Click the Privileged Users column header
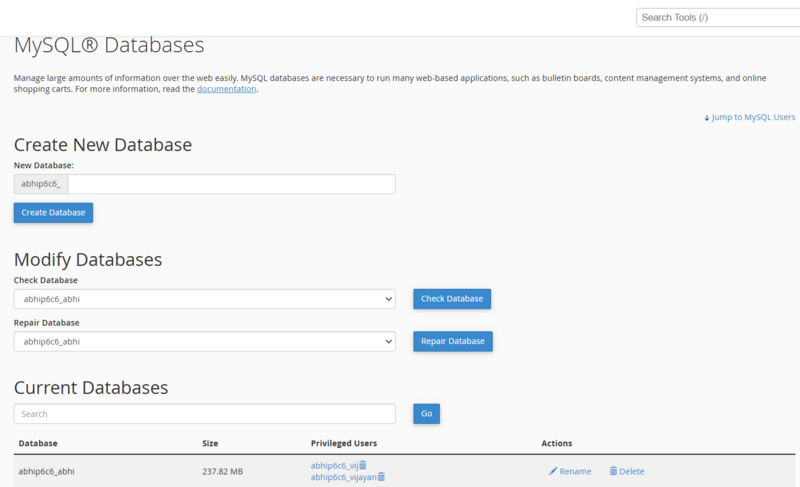Screen dimensions: 800x487 [344, 443]
